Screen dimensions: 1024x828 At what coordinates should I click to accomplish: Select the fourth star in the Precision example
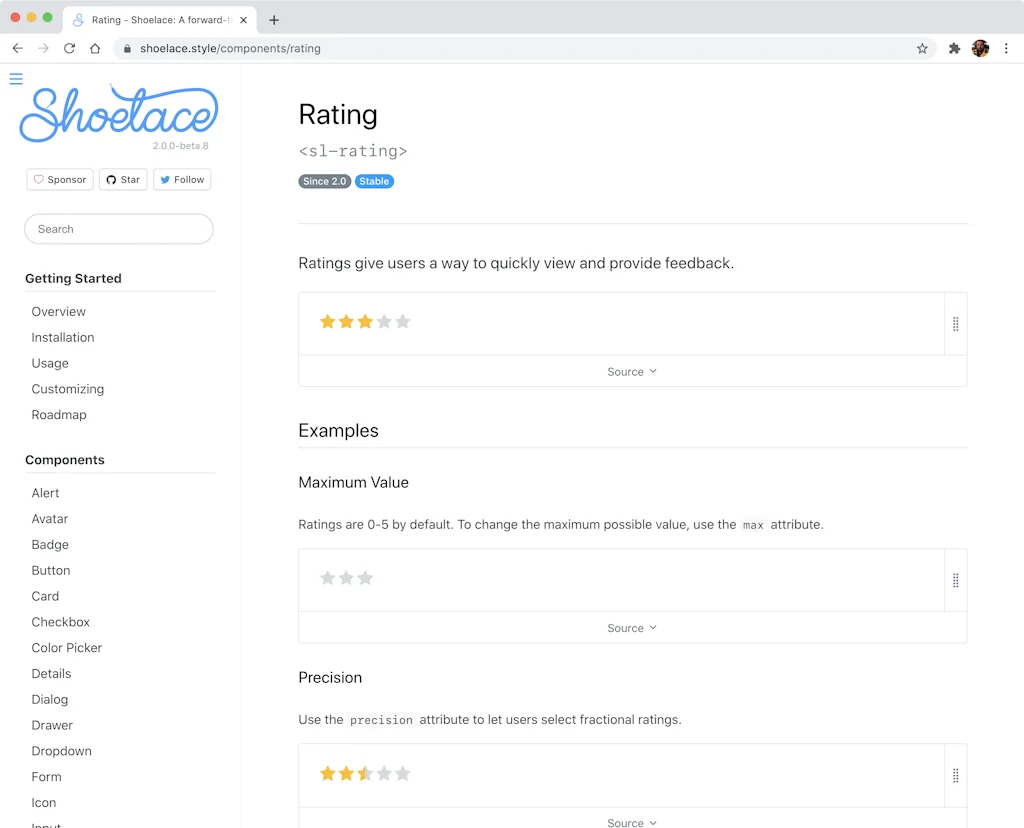coord(384,774)
